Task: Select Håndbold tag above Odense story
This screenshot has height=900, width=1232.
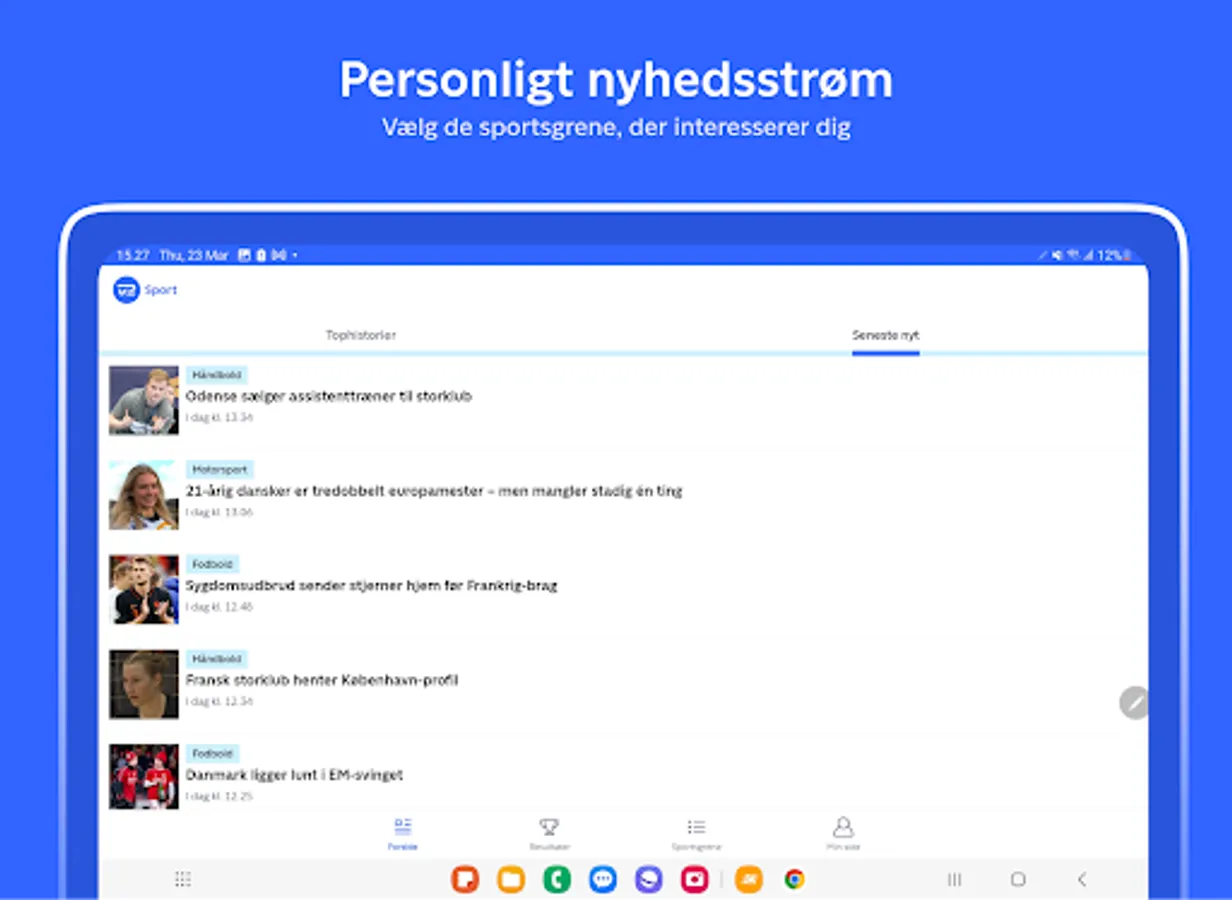Action: (x=217, y=375)
